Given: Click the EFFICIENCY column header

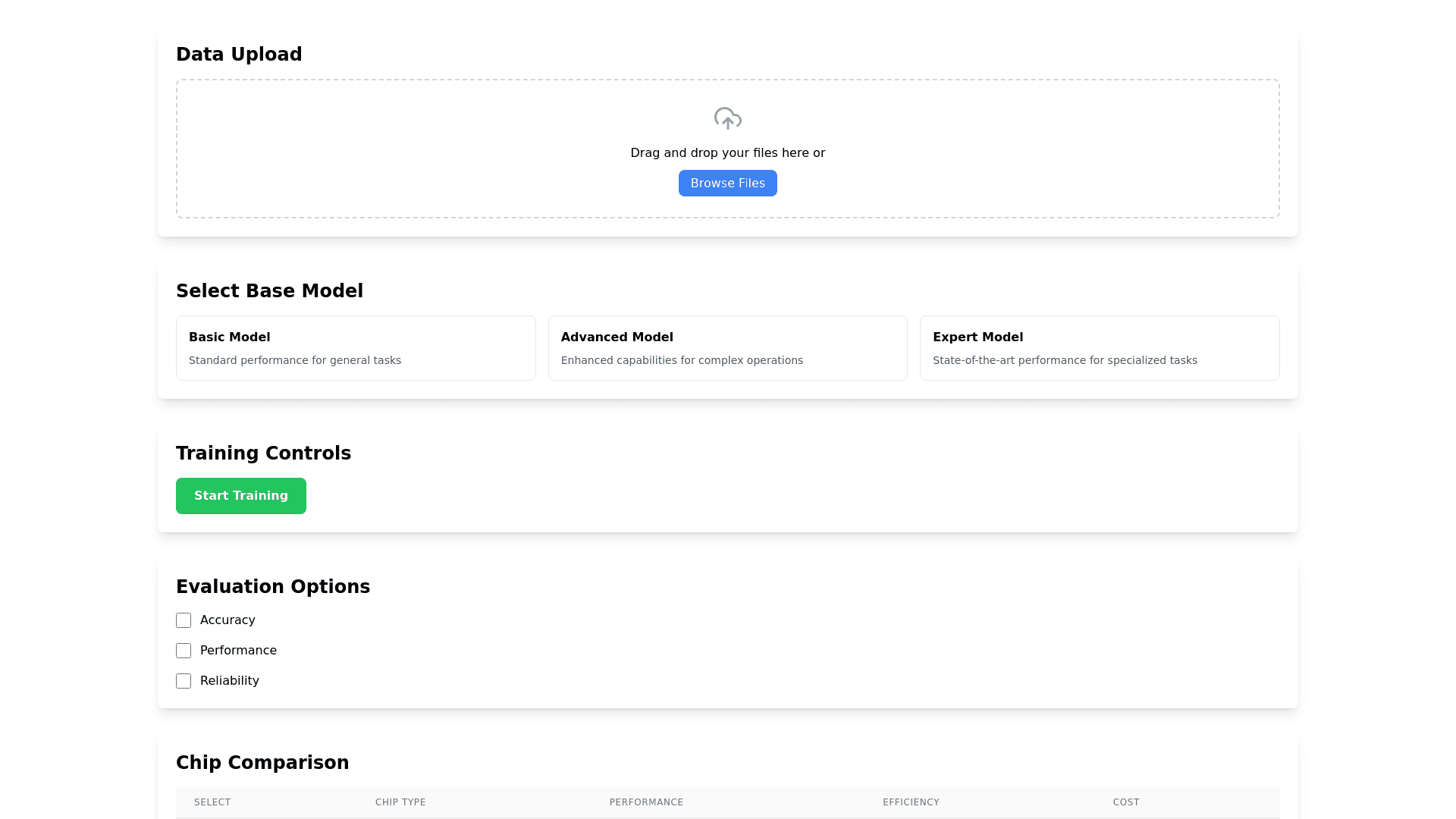Looking at the screenshot, I should tap(911, 802).
